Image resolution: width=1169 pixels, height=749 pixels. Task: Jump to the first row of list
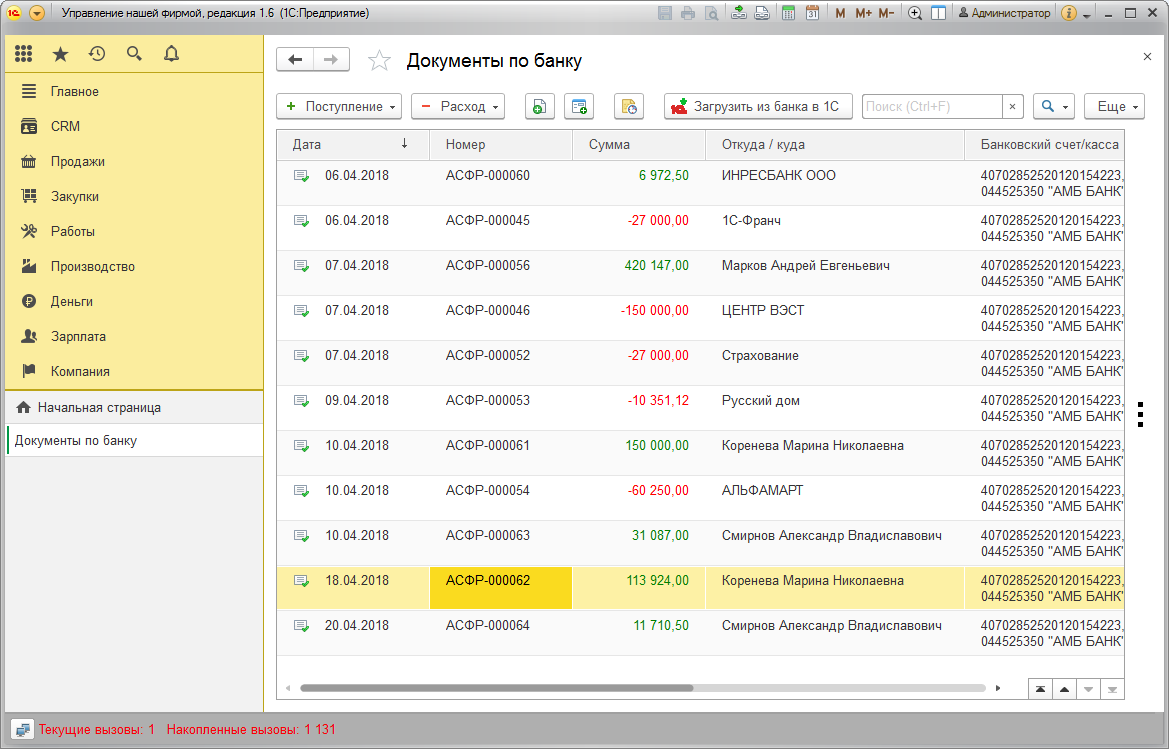[1040, 689]
